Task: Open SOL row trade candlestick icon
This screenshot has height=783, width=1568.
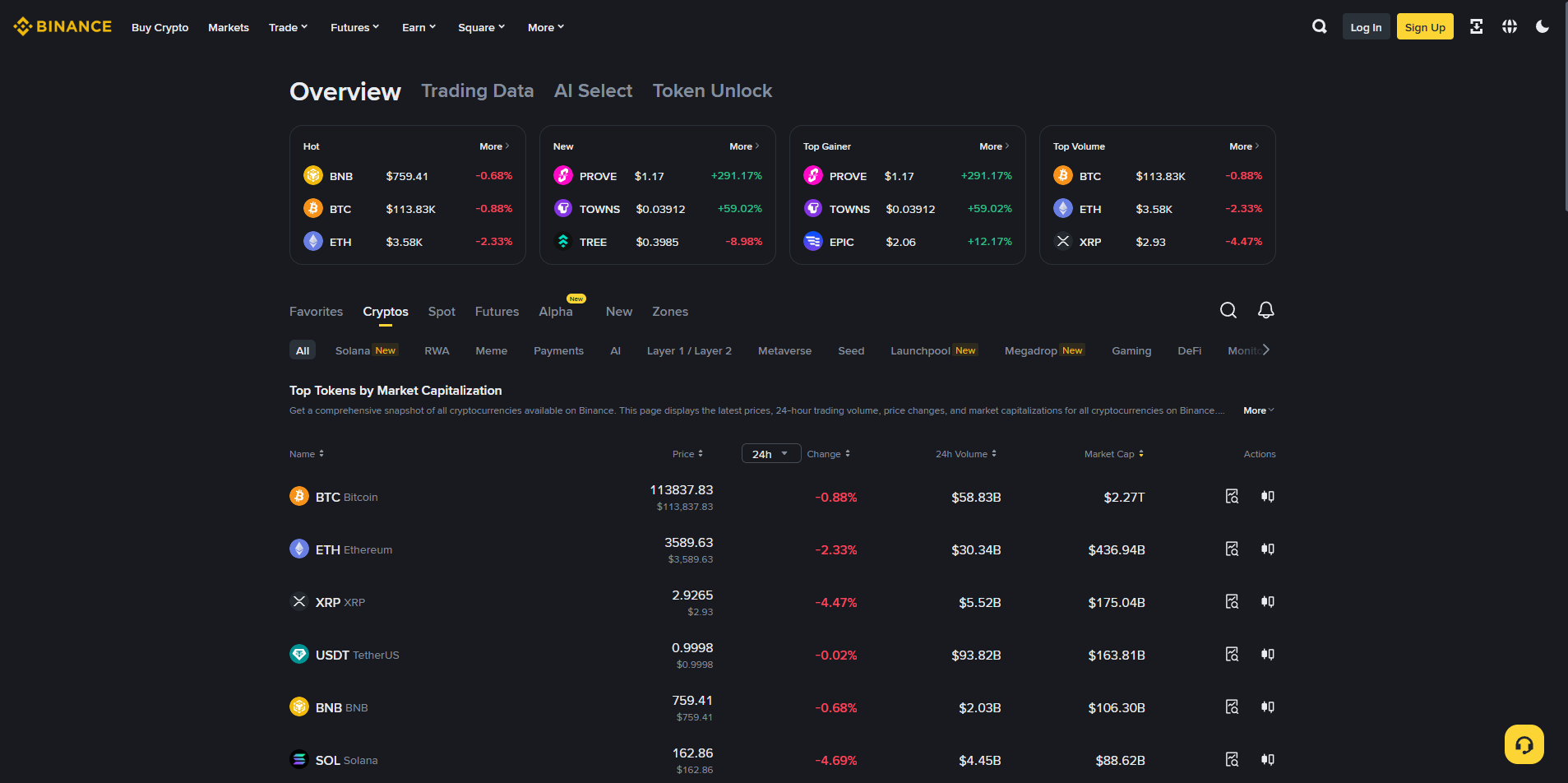Action: coord(1268,759)
